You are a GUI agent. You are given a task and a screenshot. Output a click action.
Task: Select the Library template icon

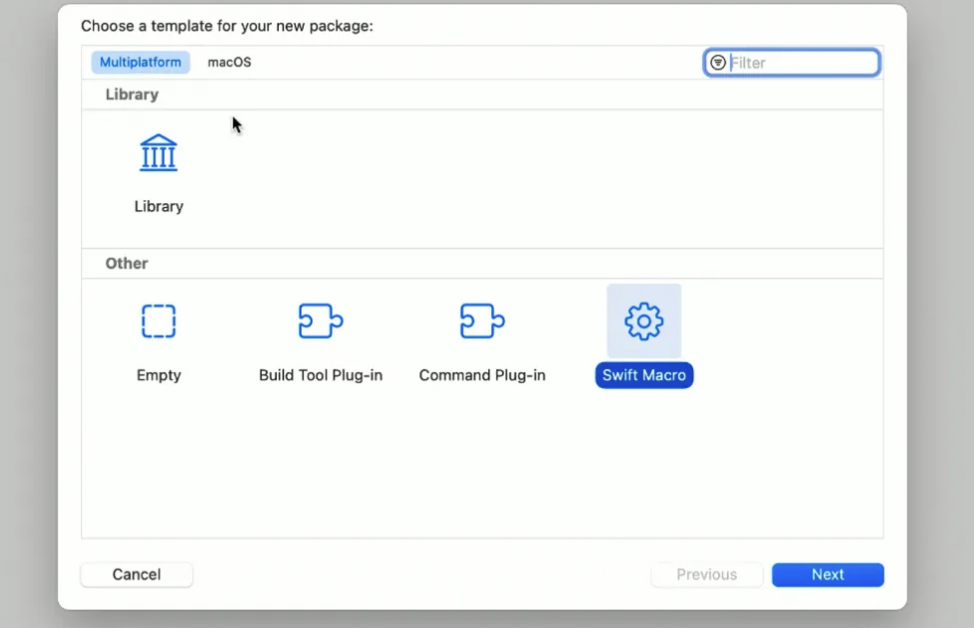click(158, 153)
